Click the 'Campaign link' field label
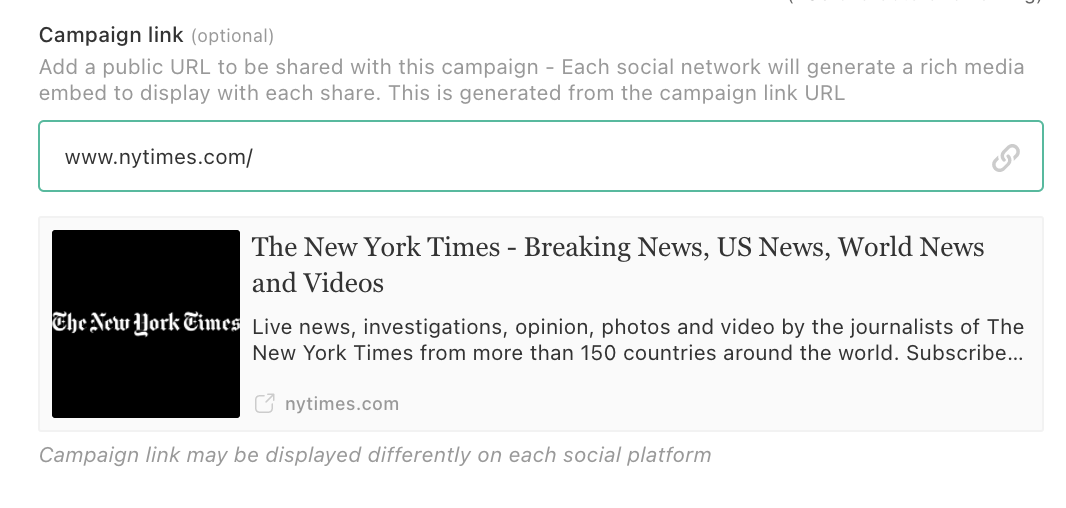The image size is (1066, 508). point(111,35)
